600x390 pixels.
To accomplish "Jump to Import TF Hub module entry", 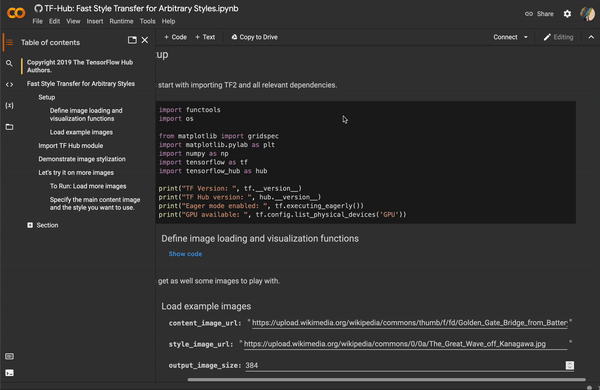I will [70, 146].
